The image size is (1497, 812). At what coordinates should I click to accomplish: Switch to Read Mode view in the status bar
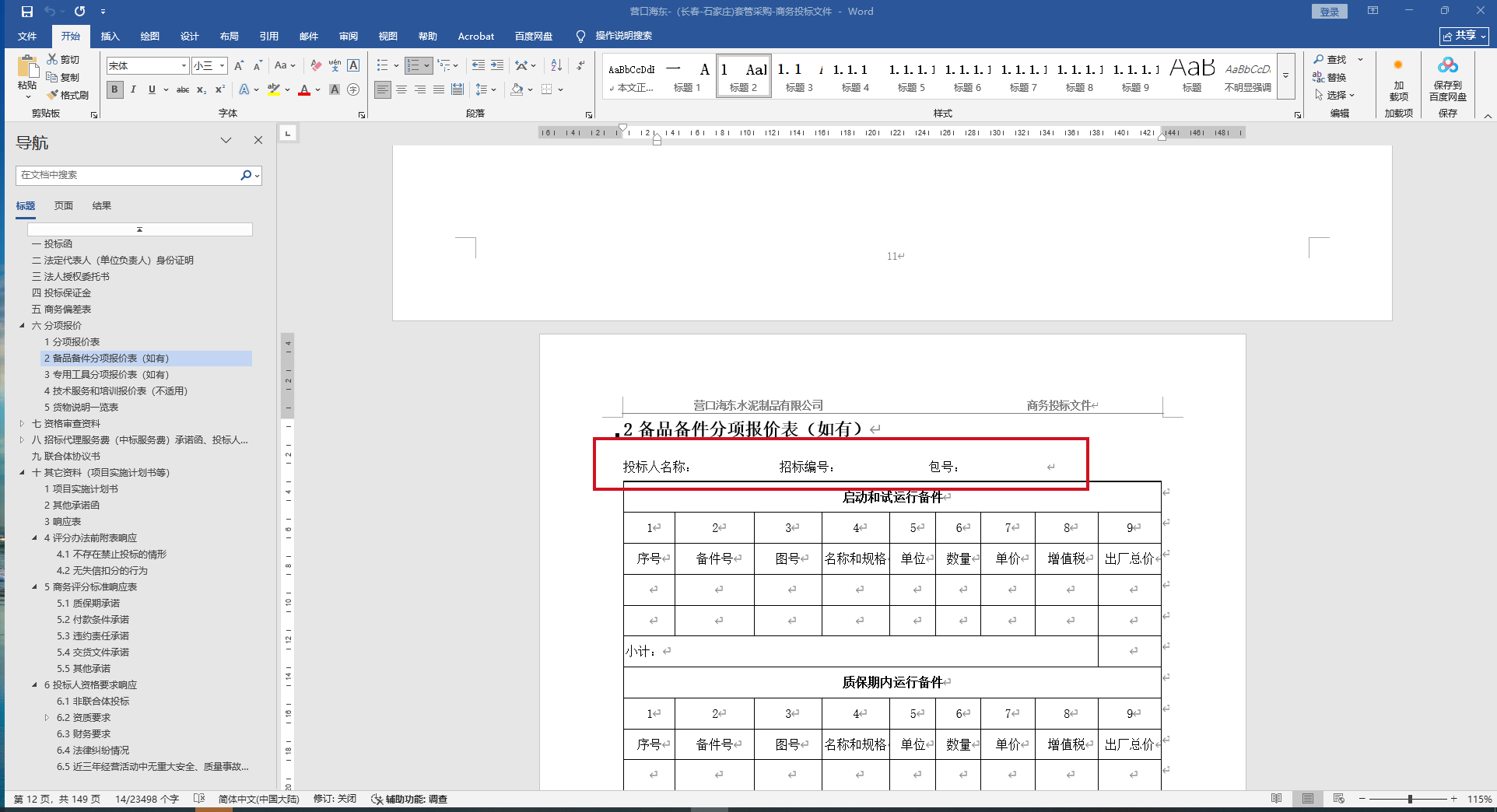pos(1276,799)
